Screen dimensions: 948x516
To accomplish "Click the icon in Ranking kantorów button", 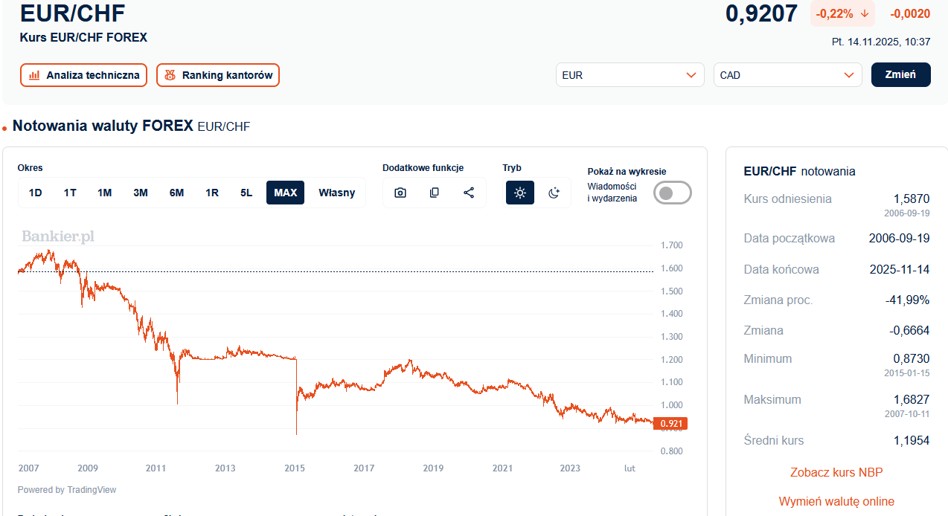I will coord(170,75).
